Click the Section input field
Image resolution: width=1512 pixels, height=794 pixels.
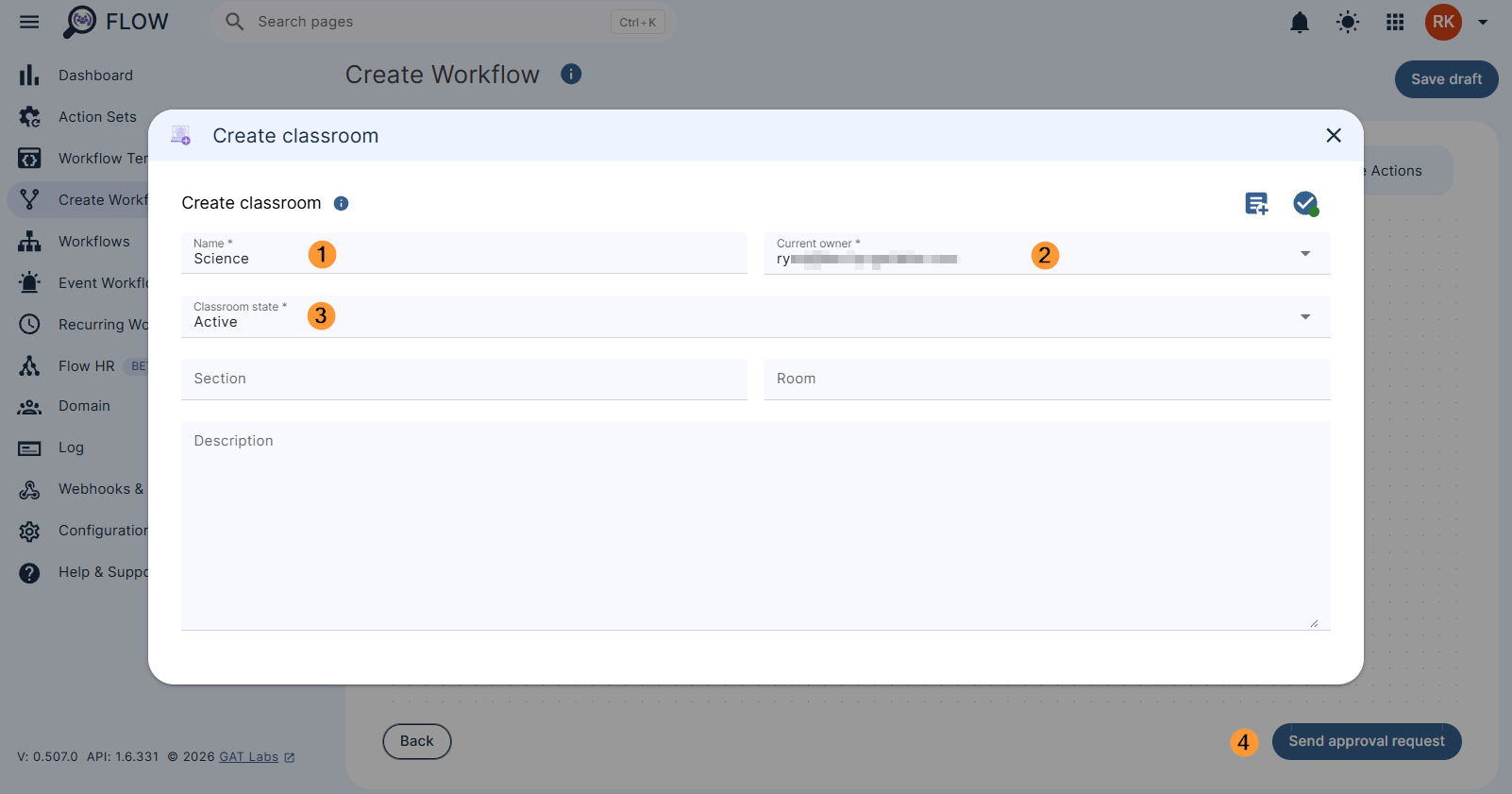coord(464,379)
